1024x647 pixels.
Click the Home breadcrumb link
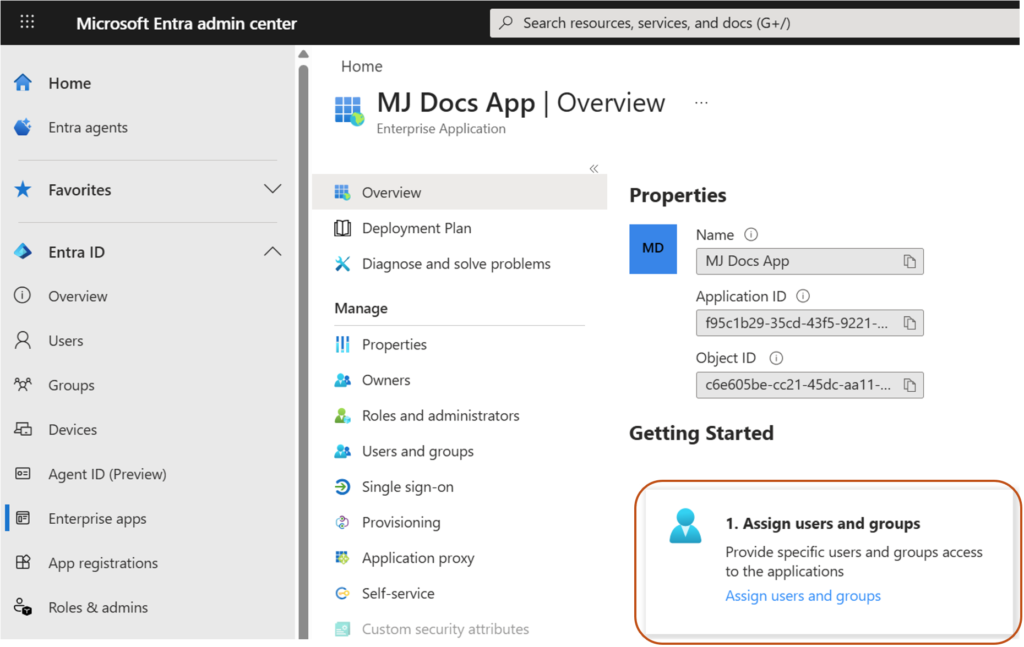361,66
